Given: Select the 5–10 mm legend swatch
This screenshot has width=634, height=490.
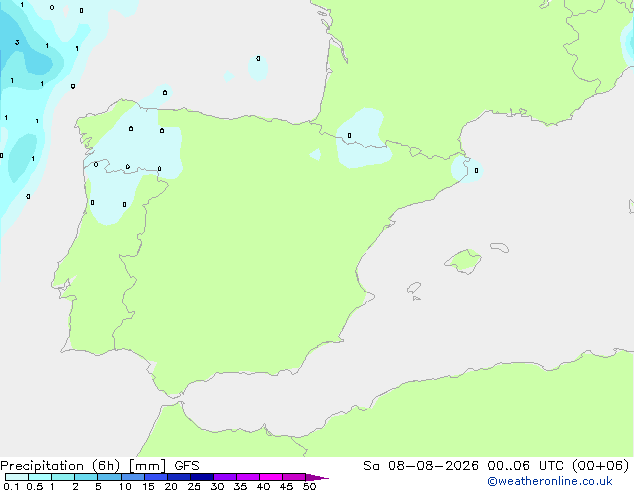Looking at the screenshot, I should pyautogui.click(x=109, y=477).
